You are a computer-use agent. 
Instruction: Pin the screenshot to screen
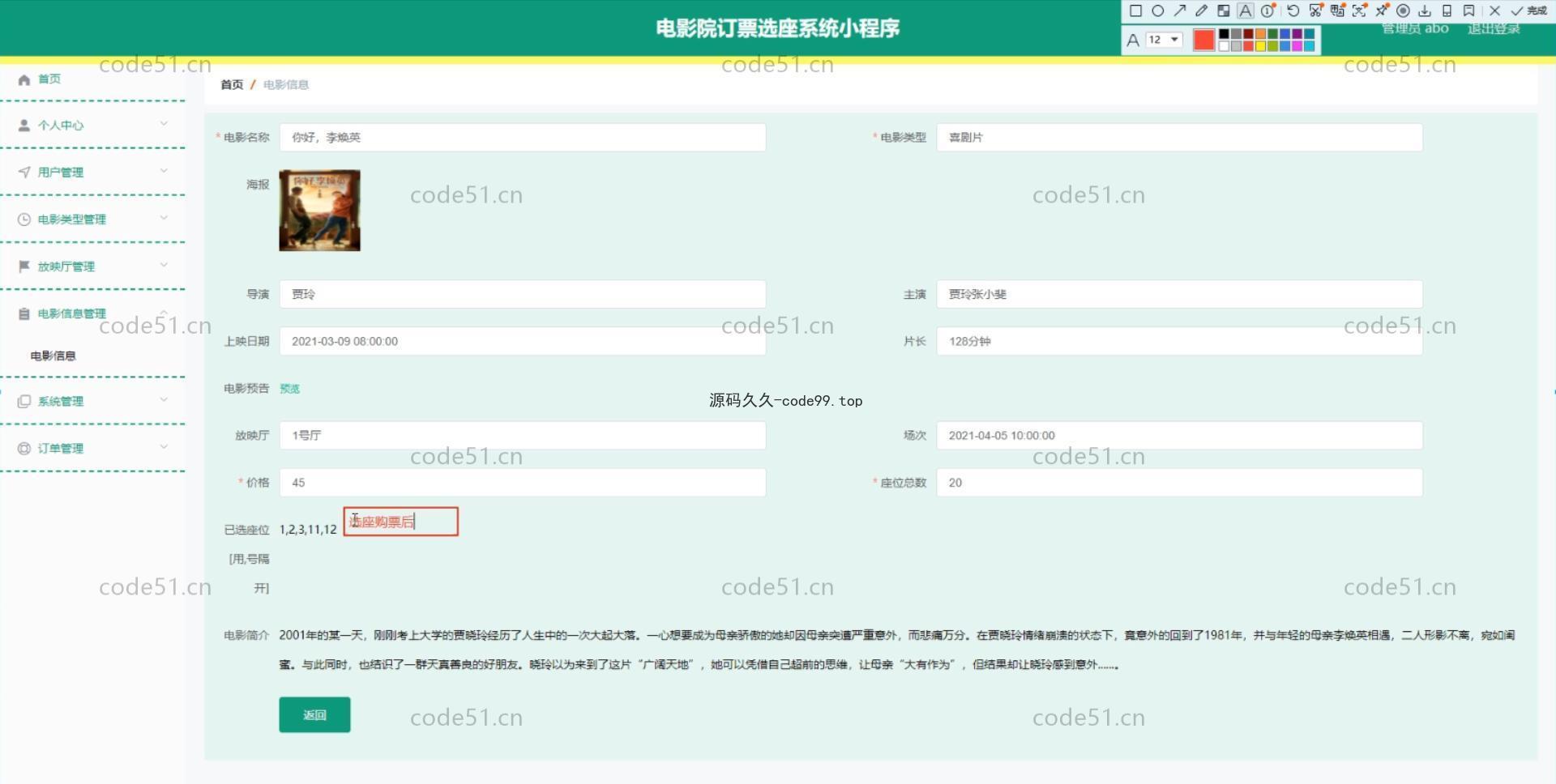coord(1383,11)
